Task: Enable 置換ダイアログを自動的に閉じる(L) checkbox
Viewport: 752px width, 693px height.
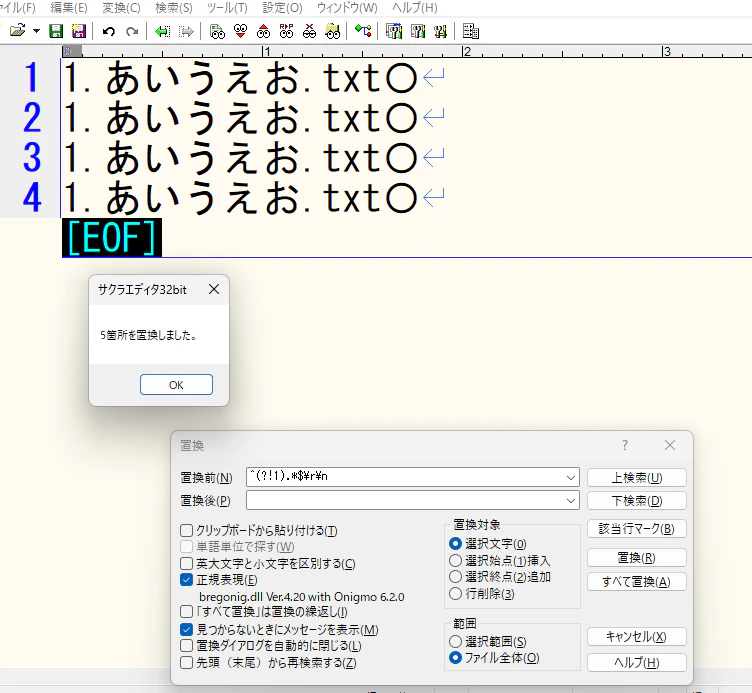Action: click(186, 646)
